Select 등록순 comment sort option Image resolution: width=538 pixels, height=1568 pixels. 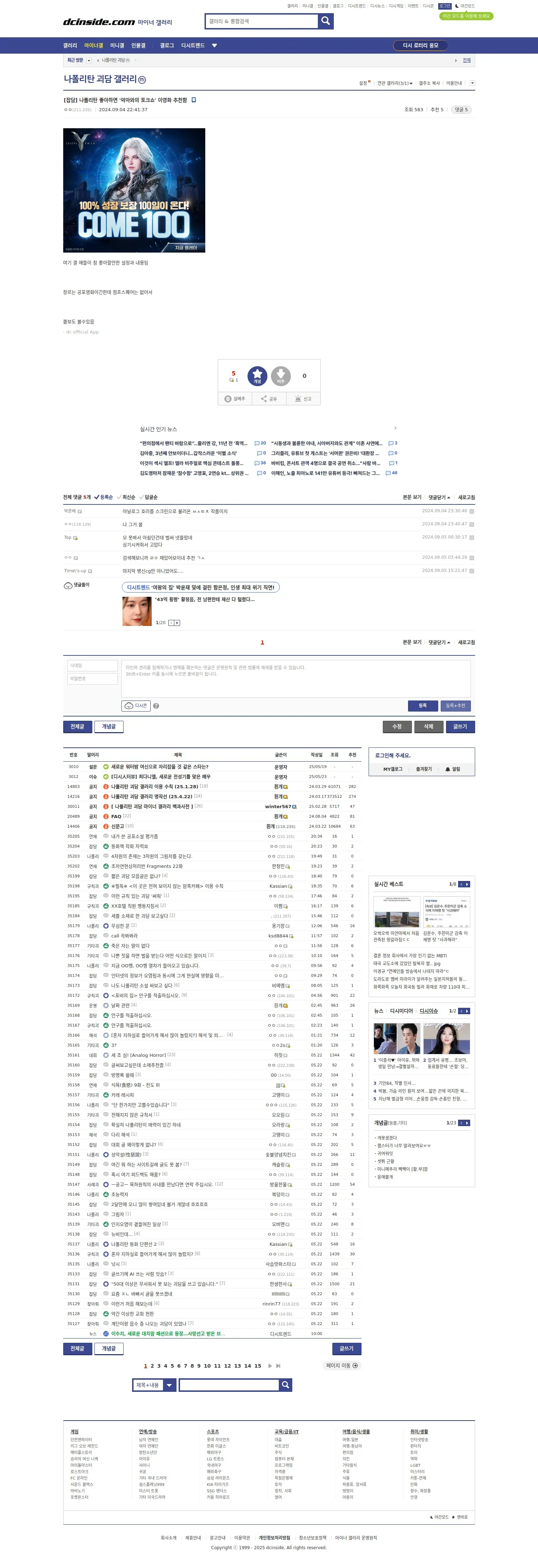(104, 497)
